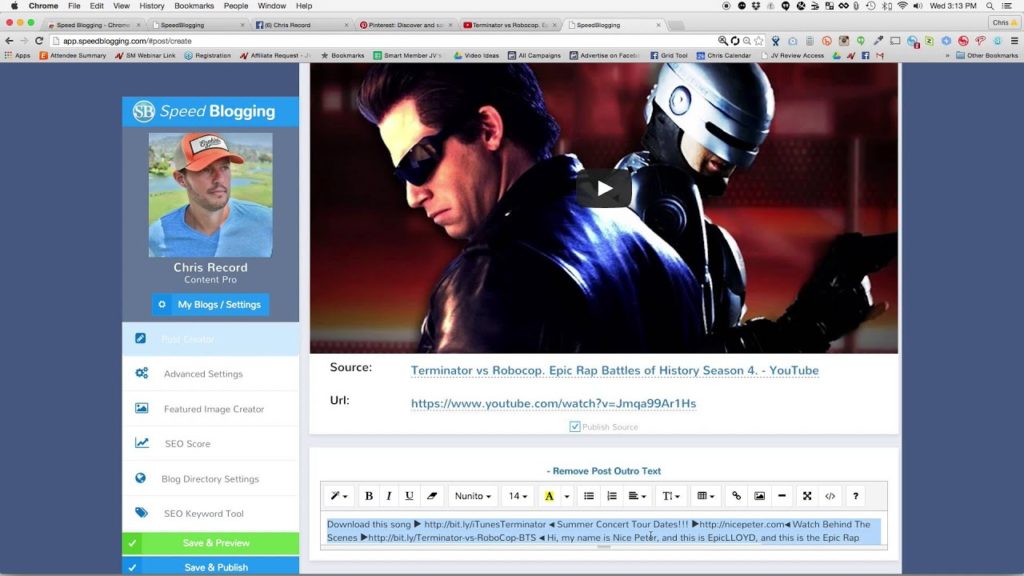Click Remove Post Outro Text link
Viewport: 1024px width, 576px height.
(603, 471)
